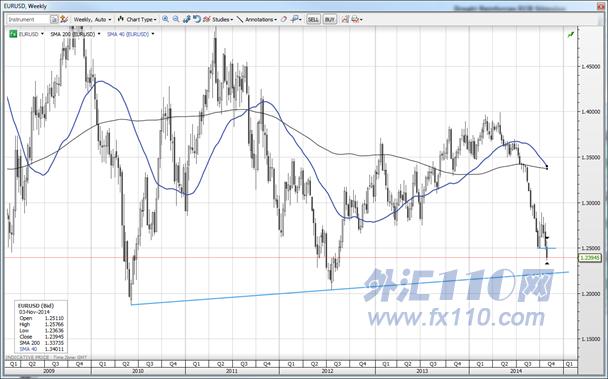The image size is (608, 379).
Task: Click the undo/reset arrow icon
Action: [197, 19]
